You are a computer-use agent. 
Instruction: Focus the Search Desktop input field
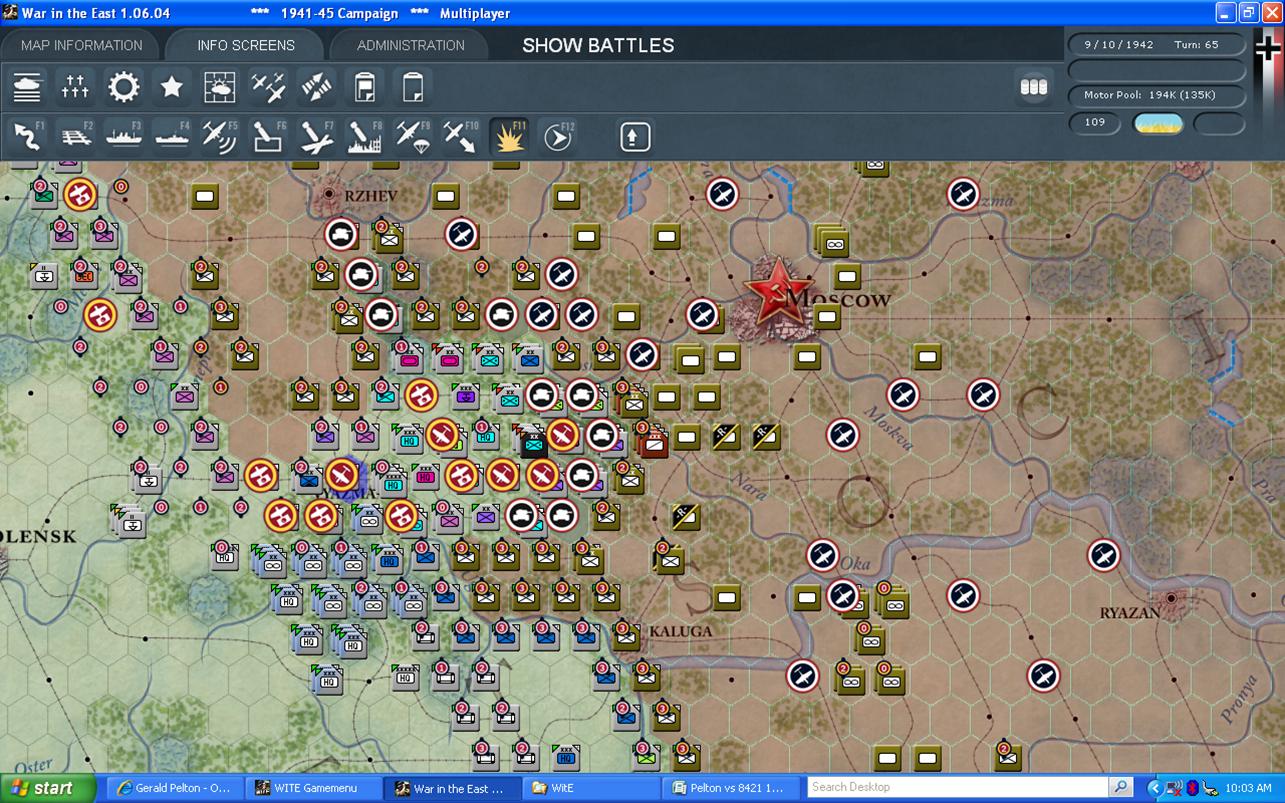(x=959, y=787)
